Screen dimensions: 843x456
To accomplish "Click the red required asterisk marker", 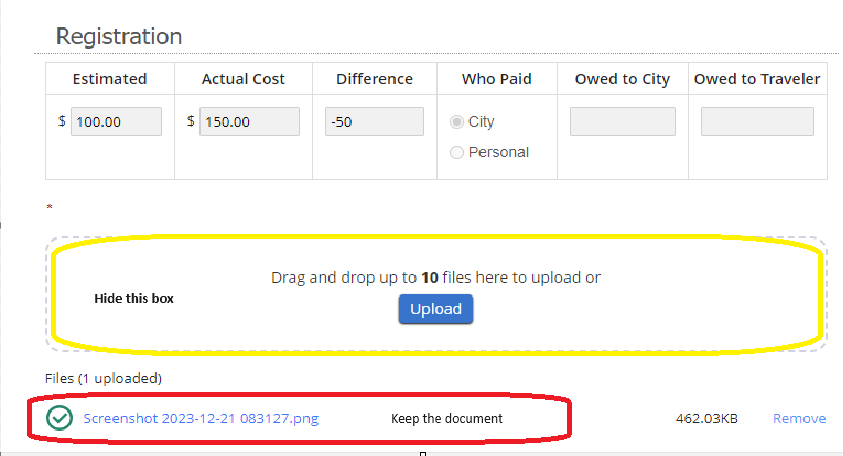I will [49, 207].
